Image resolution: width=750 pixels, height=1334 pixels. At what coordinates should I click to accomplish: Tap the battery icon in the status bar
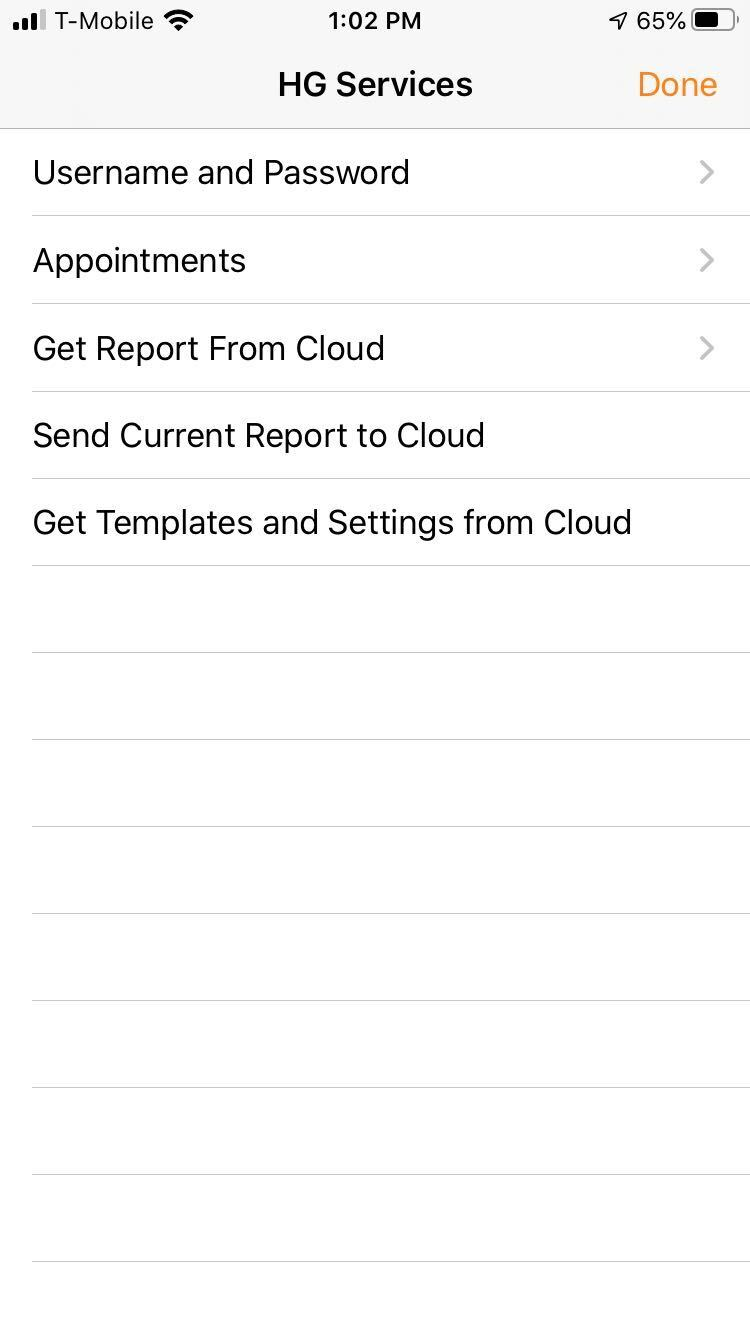[x=715, y=20]
